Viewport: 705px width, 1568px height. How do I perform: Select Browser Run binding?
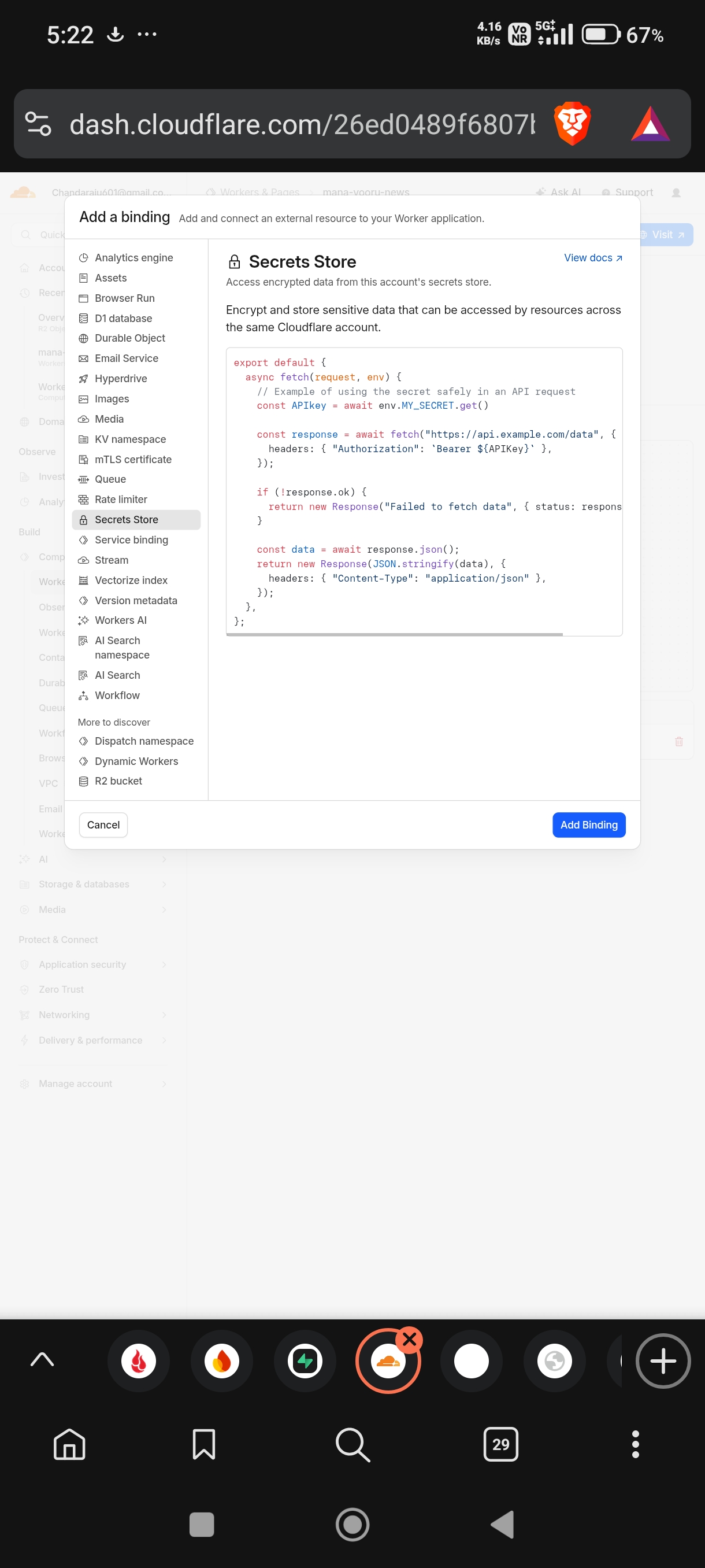coord(136,298)
